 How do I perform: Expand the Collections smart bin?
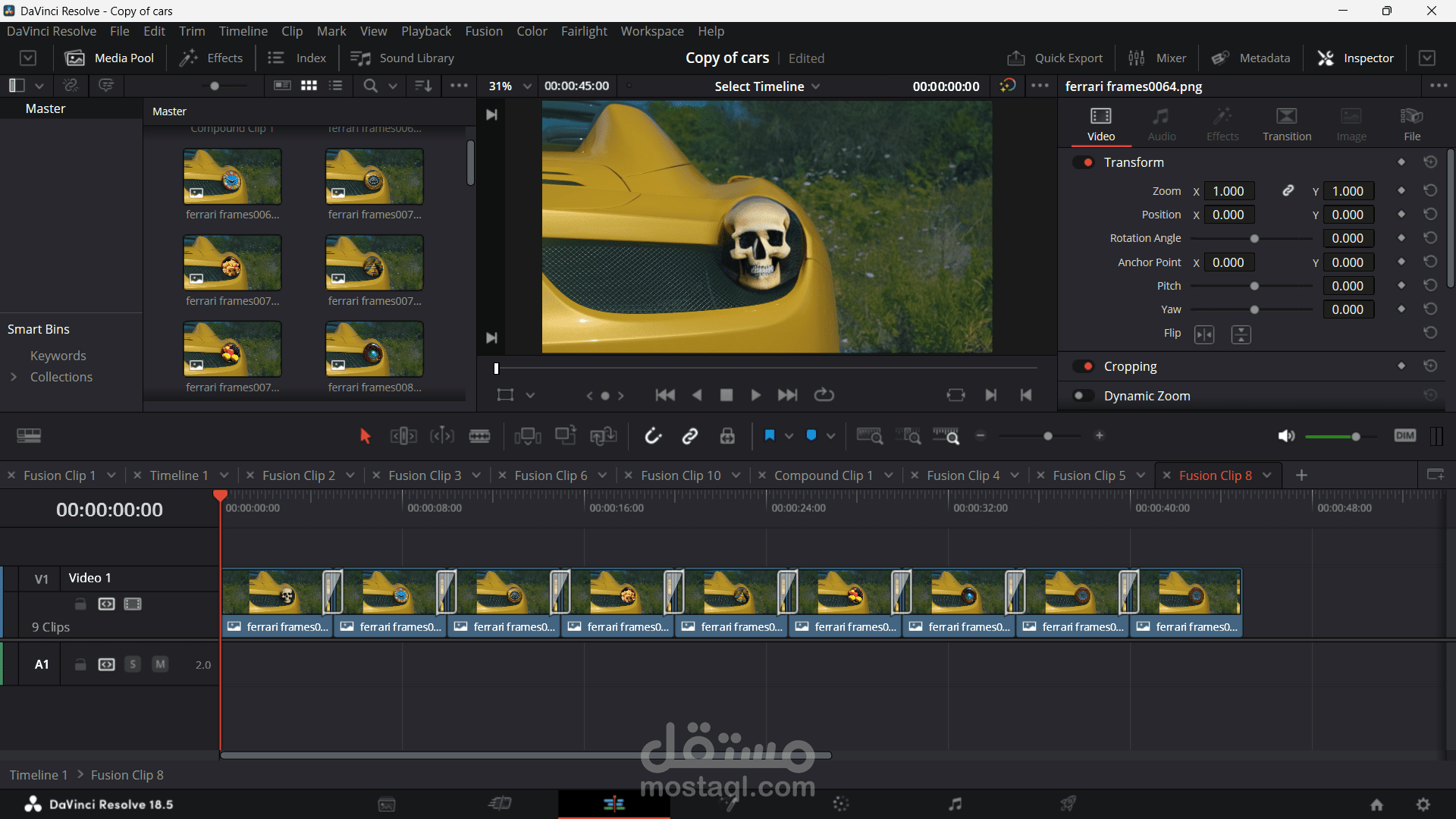point(14,377)
